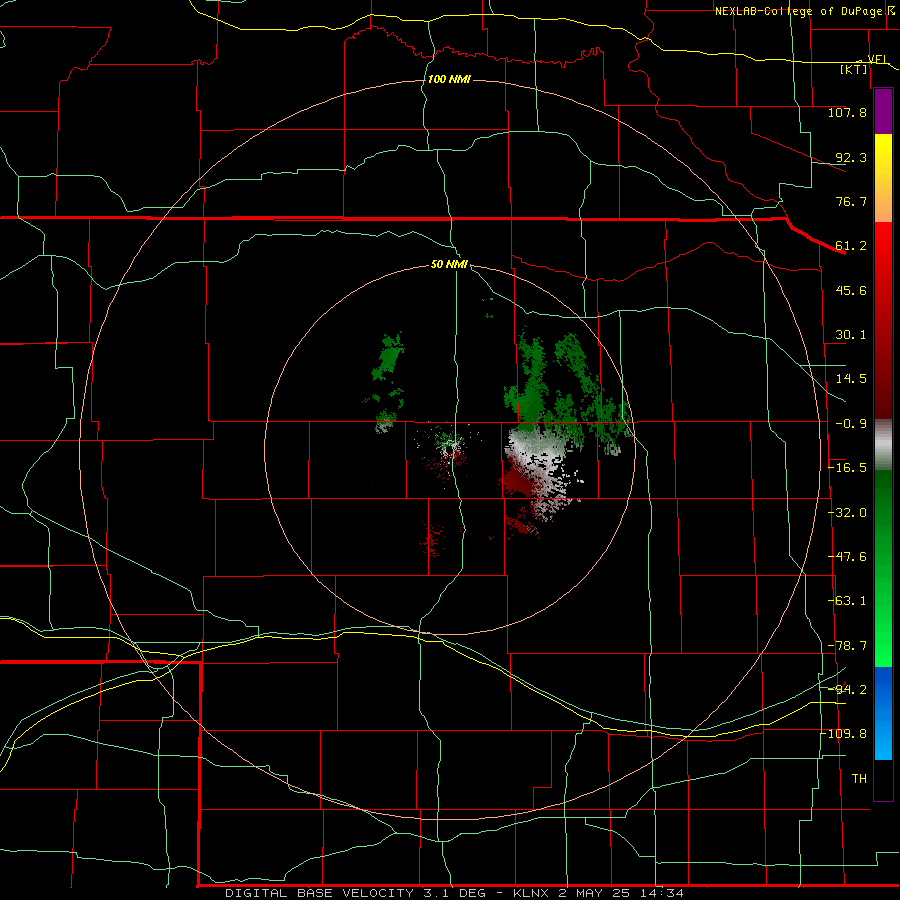Select the -63.1 scale value
900x900 pixels.
847,601
